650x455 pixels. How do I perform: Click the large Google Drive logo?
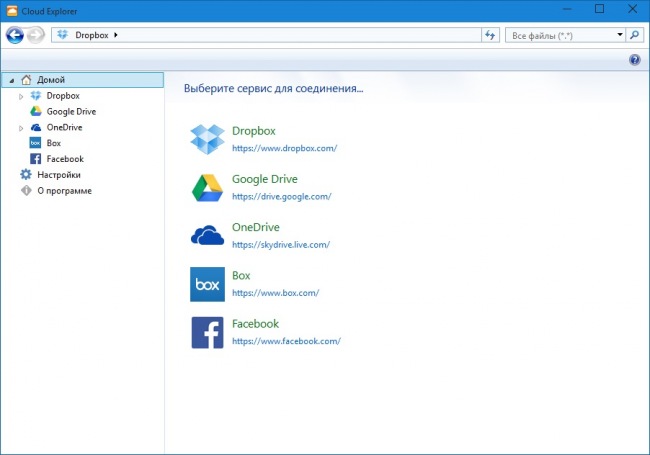[207, 188]
